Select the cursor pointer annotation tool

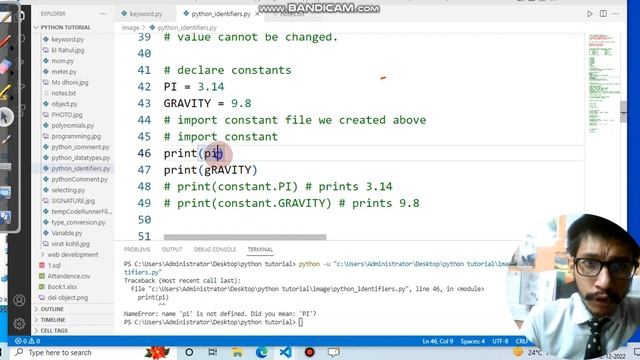(6, 117)
